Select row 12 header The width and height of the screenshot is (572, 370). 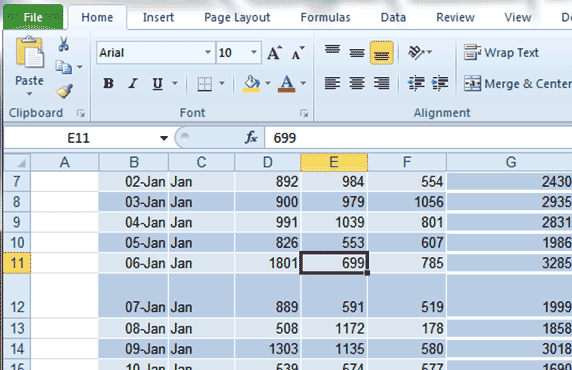[17, 296]
